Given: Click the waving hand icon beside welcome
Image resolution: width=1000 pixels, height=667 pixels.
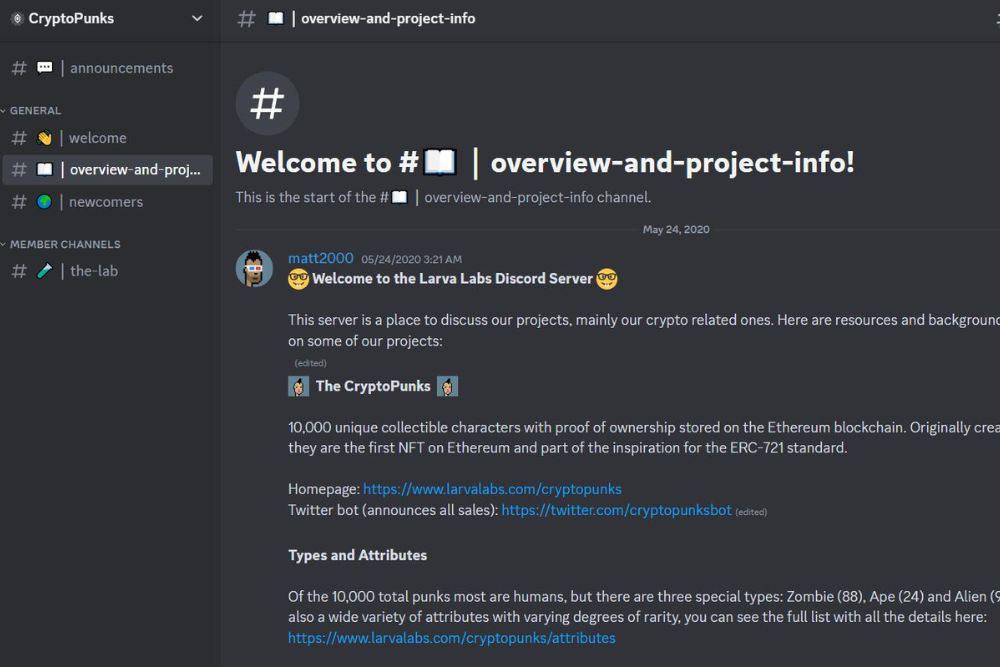Looking at the screenshot, I should click(x=45, y=138).
